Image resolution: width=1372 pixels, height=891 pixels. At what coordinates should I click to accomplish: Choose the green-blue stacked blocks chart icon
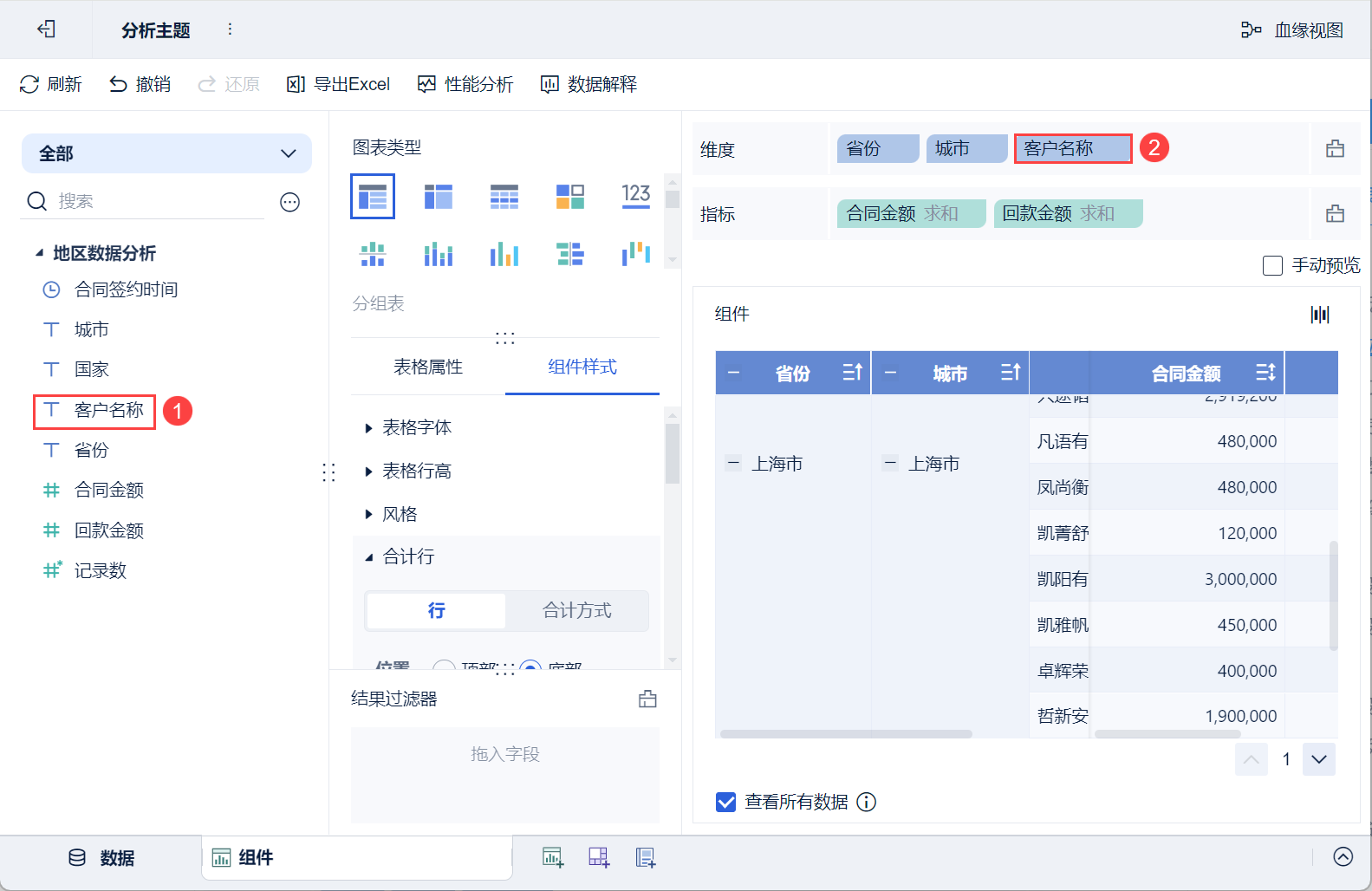click(373, 254)
